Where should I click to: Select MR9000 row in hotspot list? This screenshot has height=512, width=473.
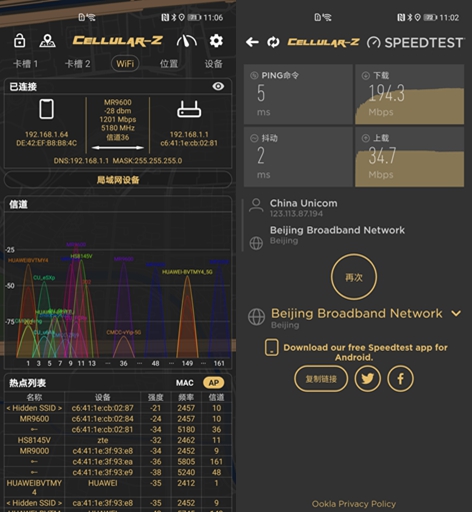[x=118, y=451]
